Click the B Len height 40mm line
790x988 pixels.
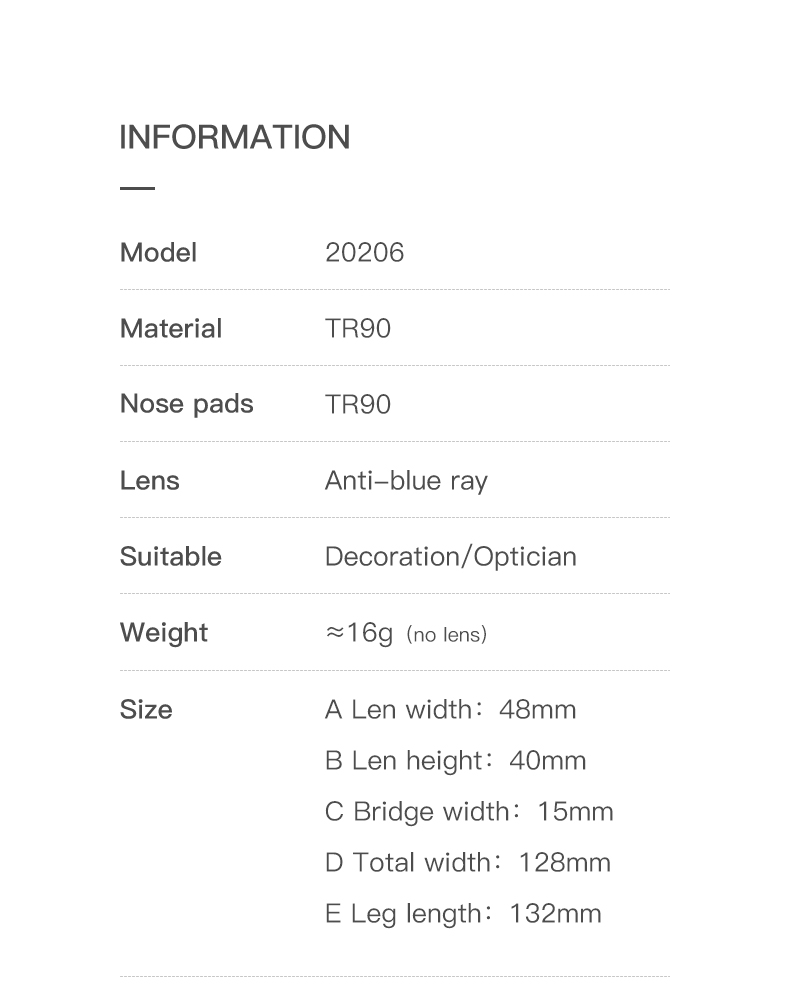pyautogui.click(x=455, y=761)
